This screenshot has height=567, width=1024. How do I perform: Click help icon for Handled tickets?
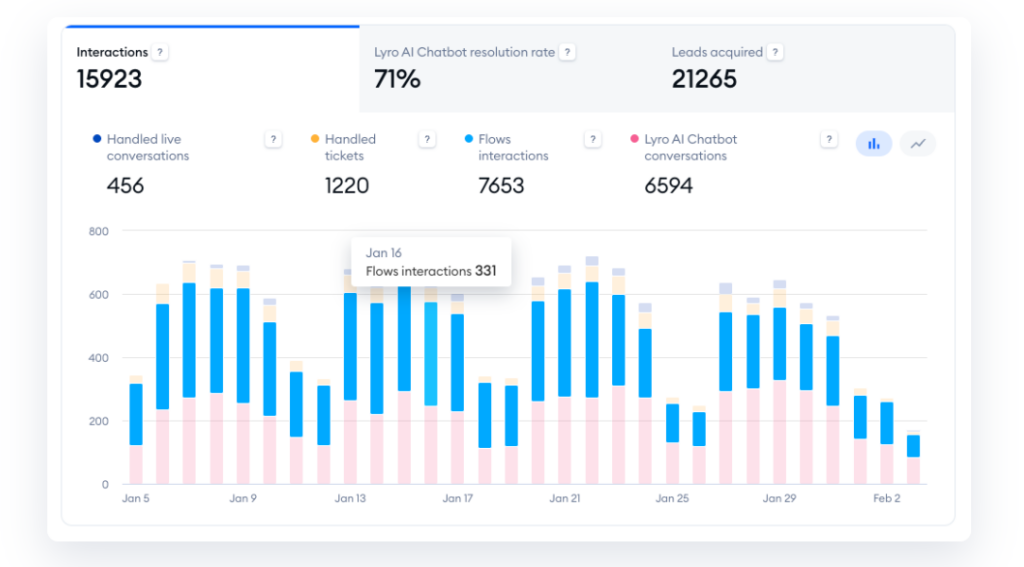coord(427,139)
